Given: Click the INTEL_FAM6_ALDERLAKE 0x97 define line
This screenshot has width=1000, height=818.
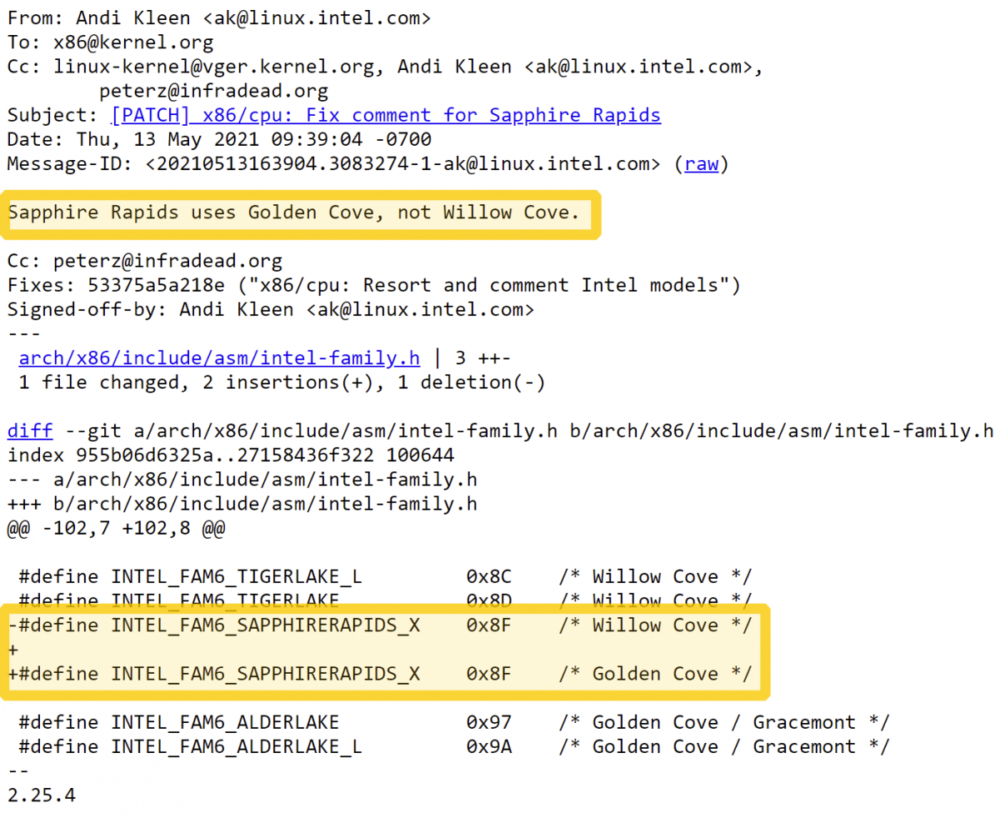Looking at the screenshot, I should pyautogui.click(x=454, y=722).
